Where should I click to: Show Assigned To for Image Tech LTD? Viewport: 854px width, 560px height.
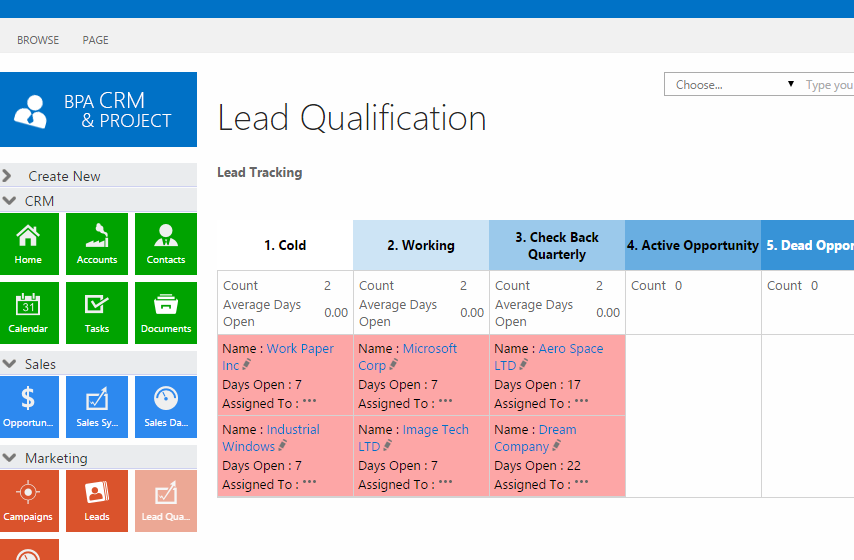click(x=446, y=482)
